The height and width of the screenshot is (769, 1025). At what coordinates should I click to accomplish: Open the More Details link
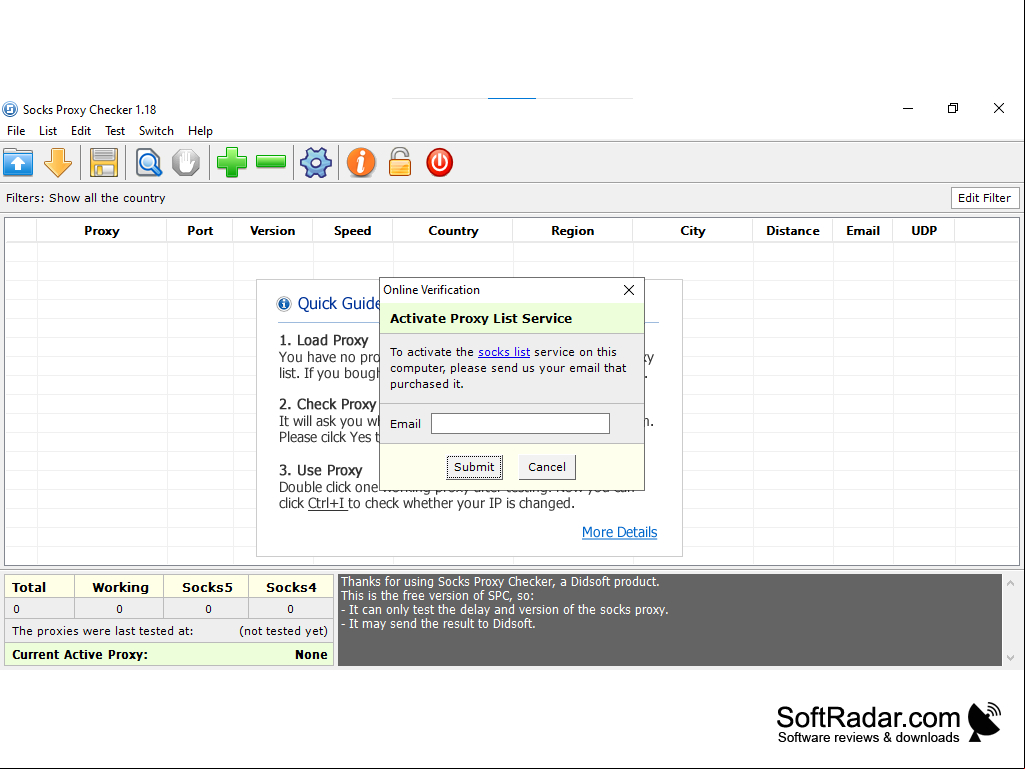619,532
